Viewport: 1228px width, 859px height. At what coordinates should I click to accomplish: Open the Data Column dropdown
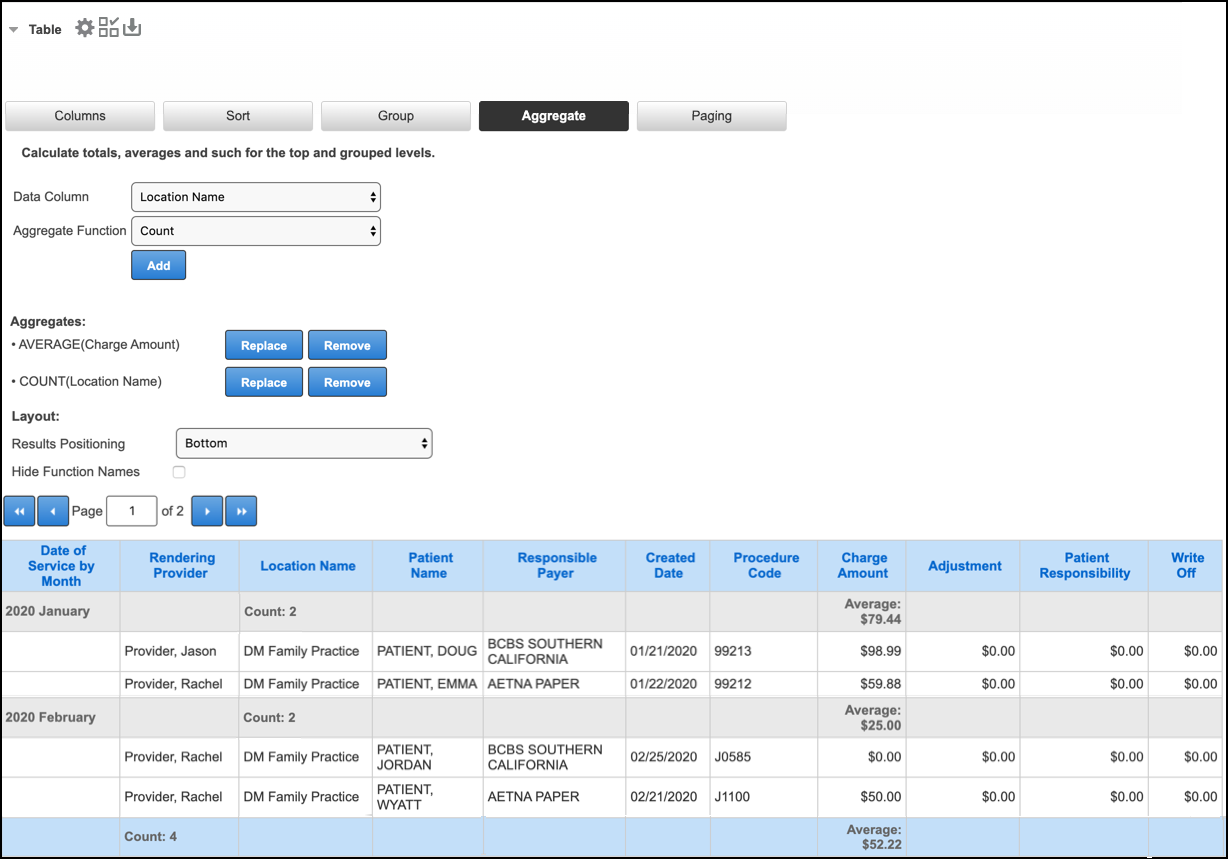256,197
